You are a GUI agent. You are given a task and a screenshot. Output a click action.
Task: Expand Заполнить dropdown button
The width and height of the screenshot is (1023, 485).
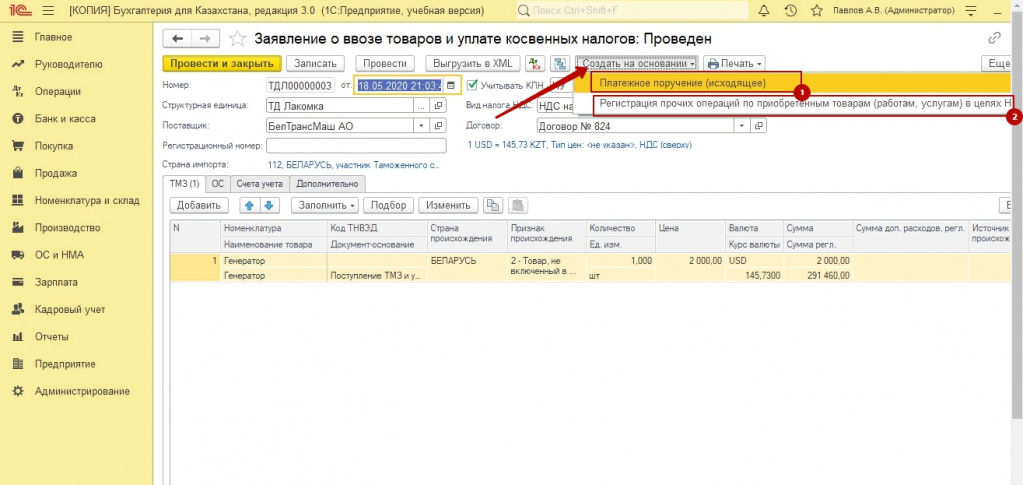point(324,205)
